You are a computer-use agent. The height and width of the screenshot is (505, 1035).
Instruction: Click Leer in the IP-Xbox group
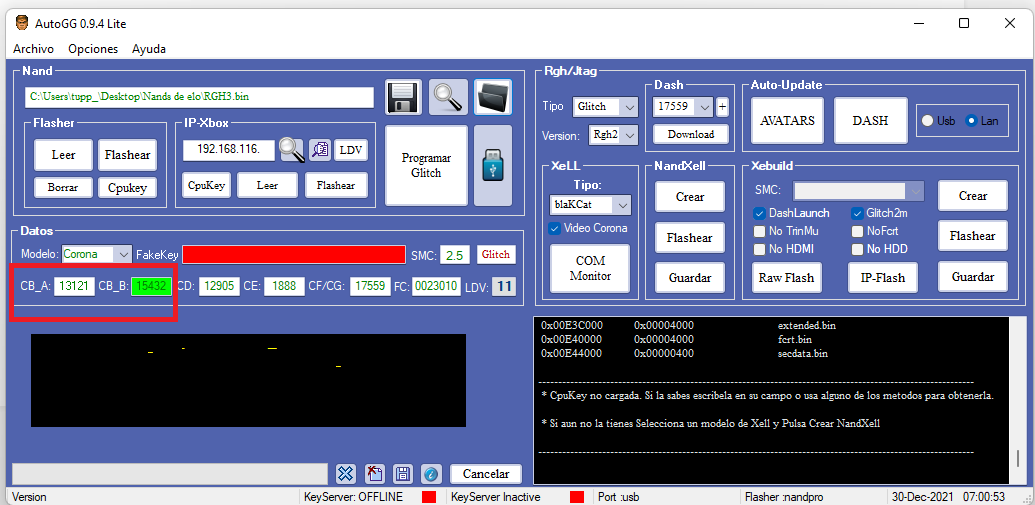[267, 185]
